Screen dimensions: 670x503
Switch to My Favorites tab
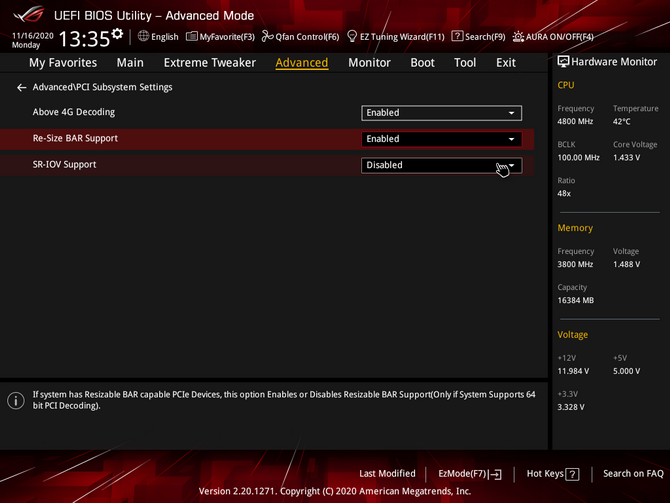[63, 63]
